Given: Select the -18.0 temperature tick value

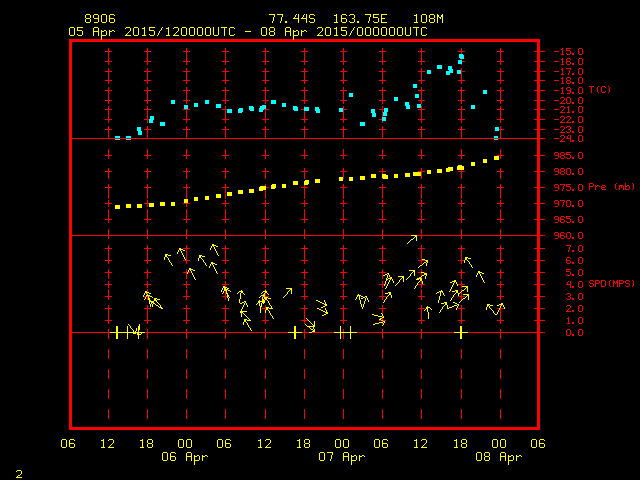Looking at the screenshot, I should pos(569,81).
